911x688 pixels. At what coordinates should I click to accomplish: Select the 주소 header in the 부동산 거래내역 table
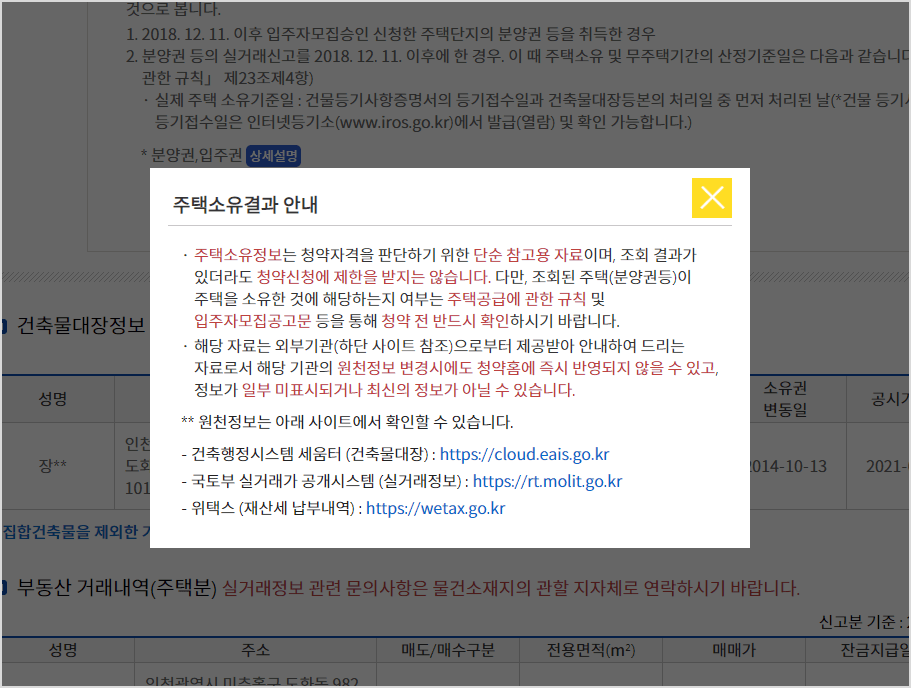click(x=255, y=649)
